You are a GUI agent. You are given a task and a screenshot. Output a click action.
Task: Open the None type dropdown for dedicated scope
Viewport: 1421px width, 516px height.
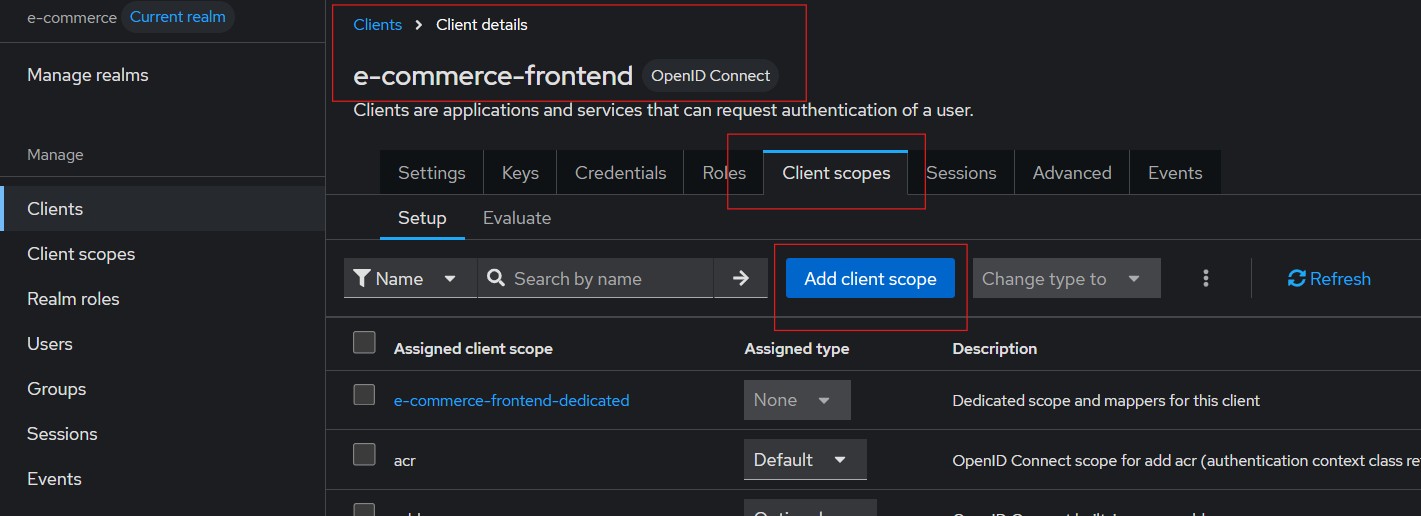pyautogui.click(x=796, y=400)
